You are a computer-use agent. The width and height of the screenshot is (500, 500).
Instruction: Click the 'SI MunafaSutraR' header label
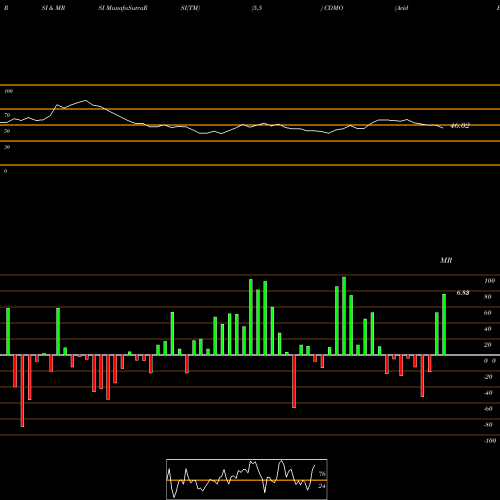123,8
